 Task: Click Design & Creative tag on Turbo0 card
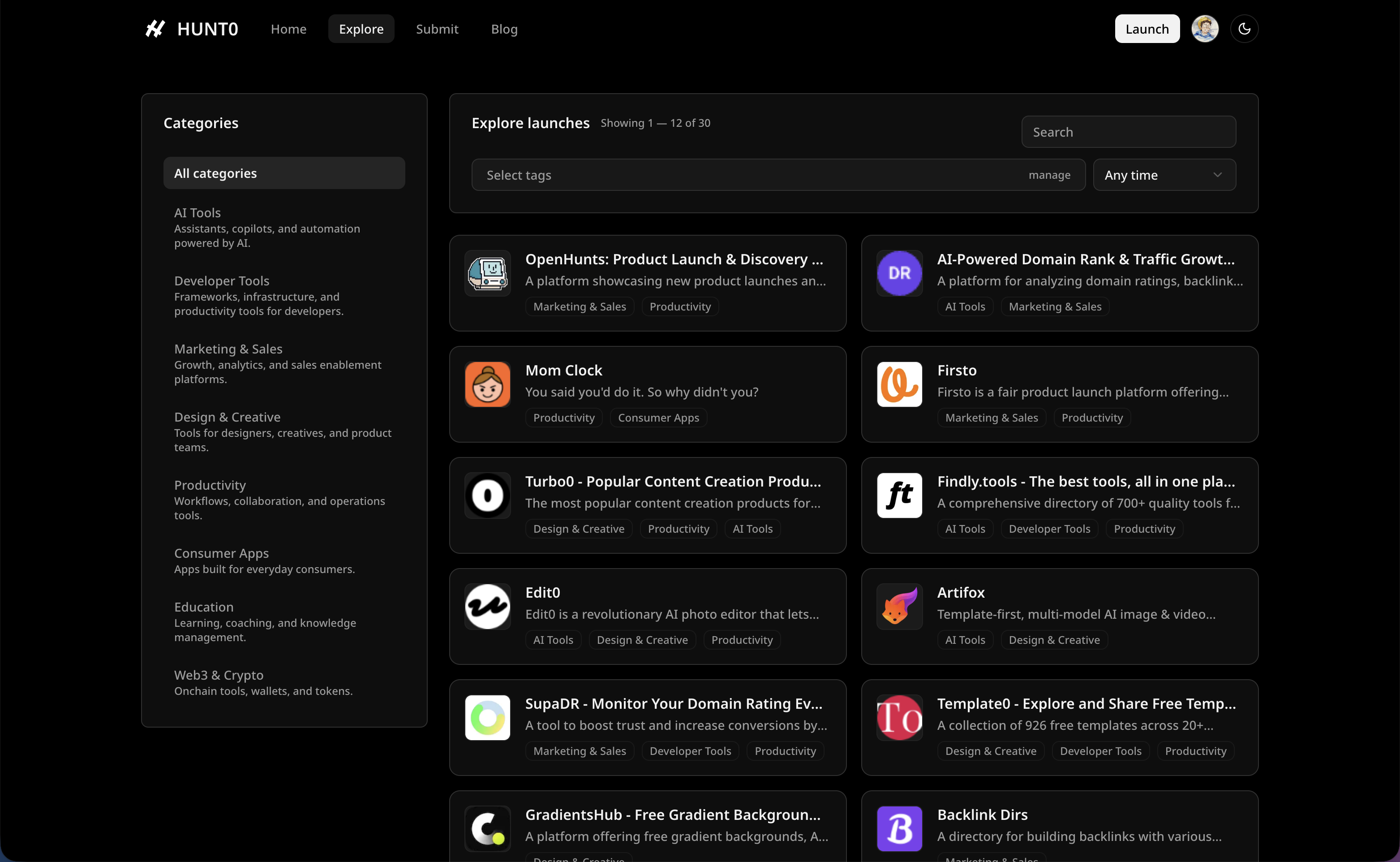tap(578, 529)
